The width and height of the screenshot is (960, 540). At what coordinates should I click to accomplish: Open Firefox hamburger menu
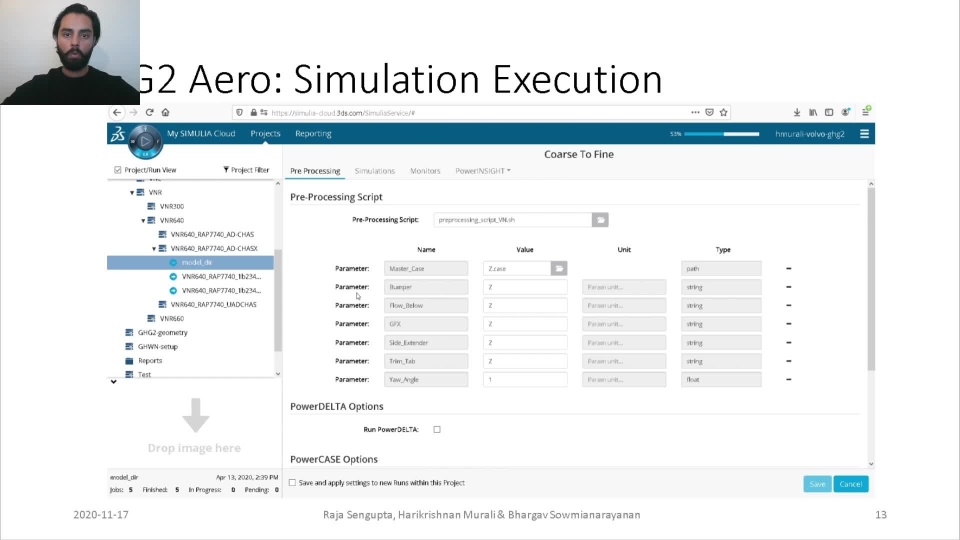(x=866, y=112)
